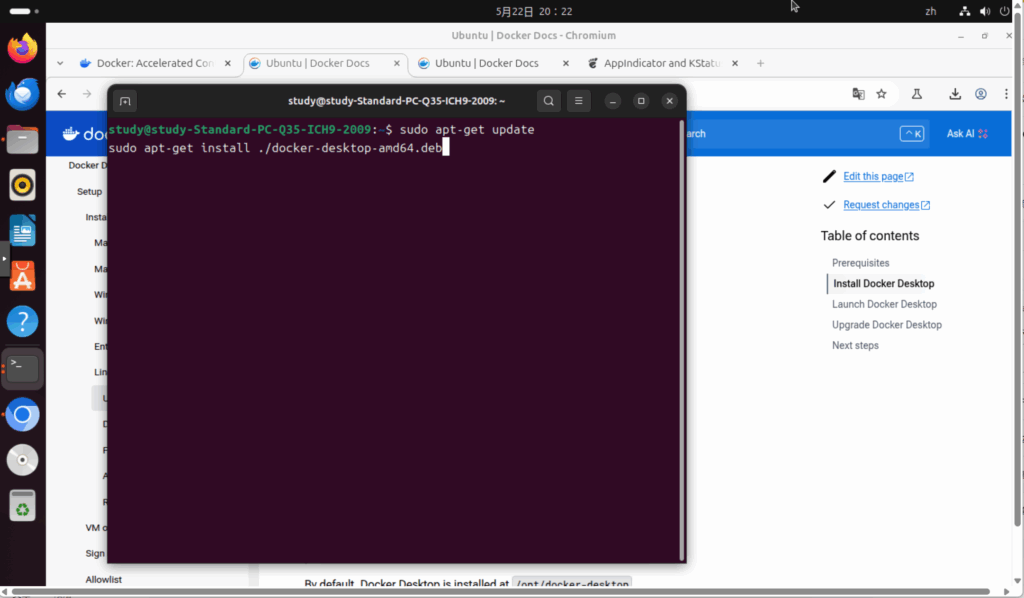The height and width of the screenshot is (598, 1024).
Task: Close the Docker: Accelerated Container tab
Action: coord(227,63)
